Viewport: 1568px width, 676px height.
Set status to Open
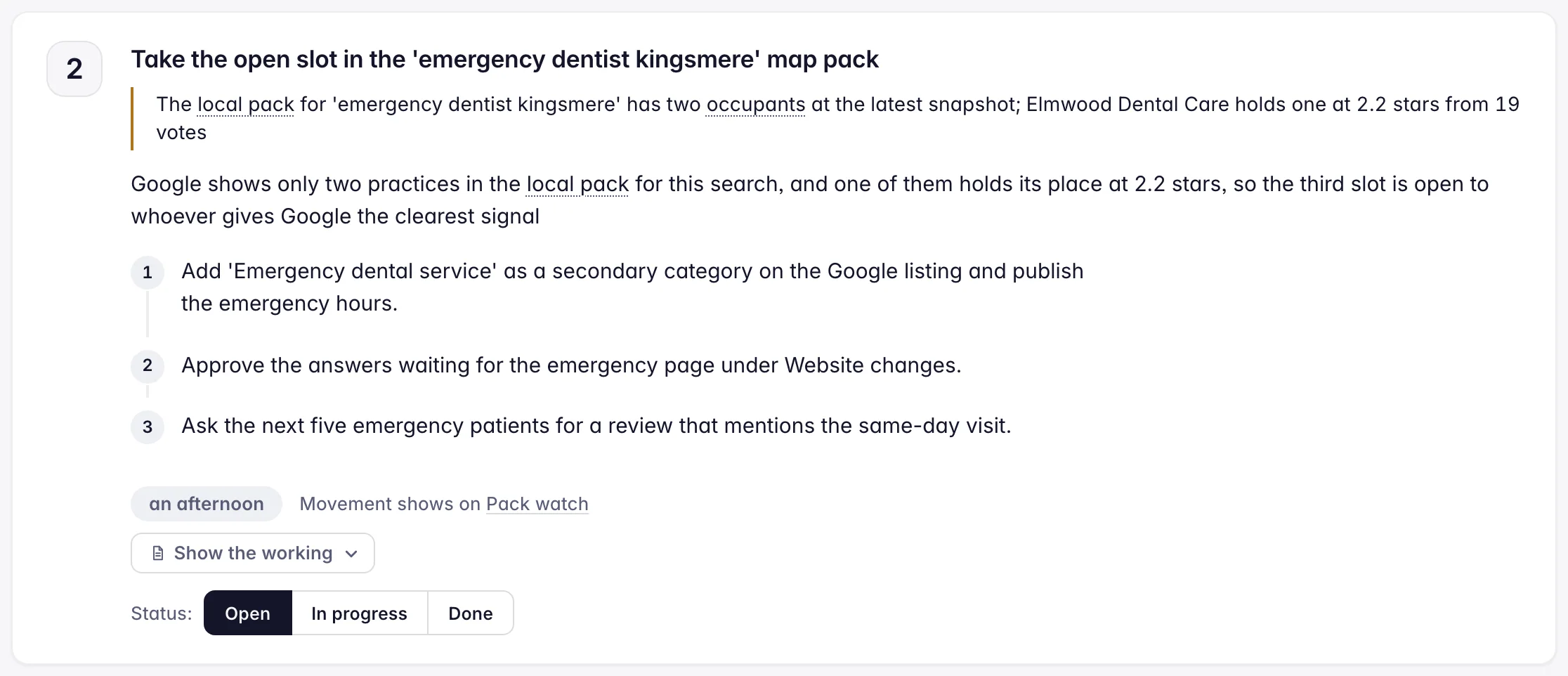click(248, 613)
